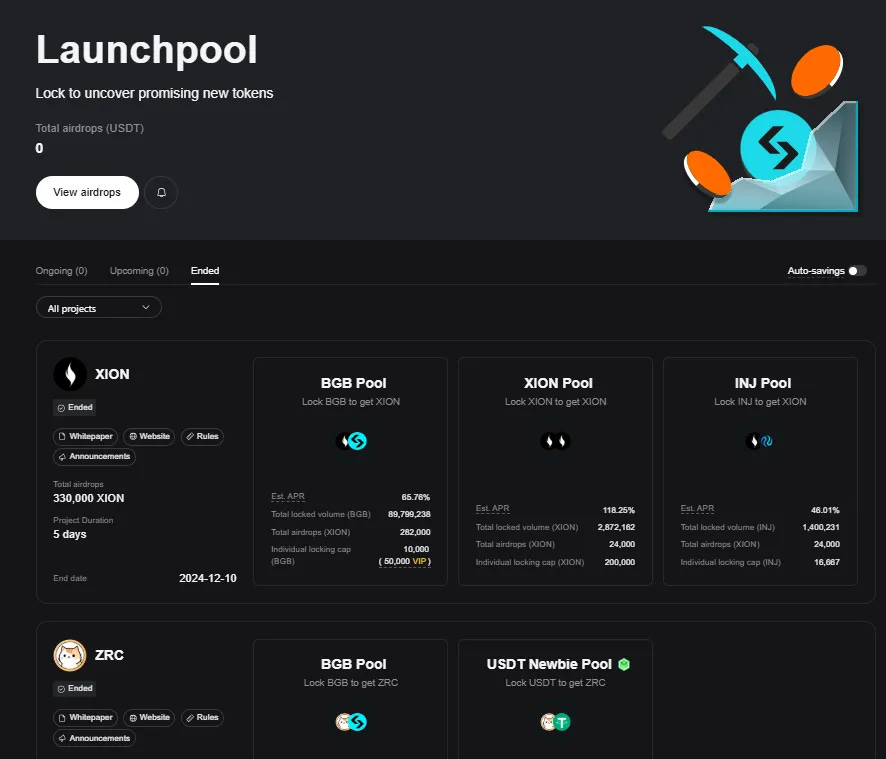Screen dimensions: 886x759
Task: Click the green badge beside USDT Newbie Pool
Action: (624, 664)
